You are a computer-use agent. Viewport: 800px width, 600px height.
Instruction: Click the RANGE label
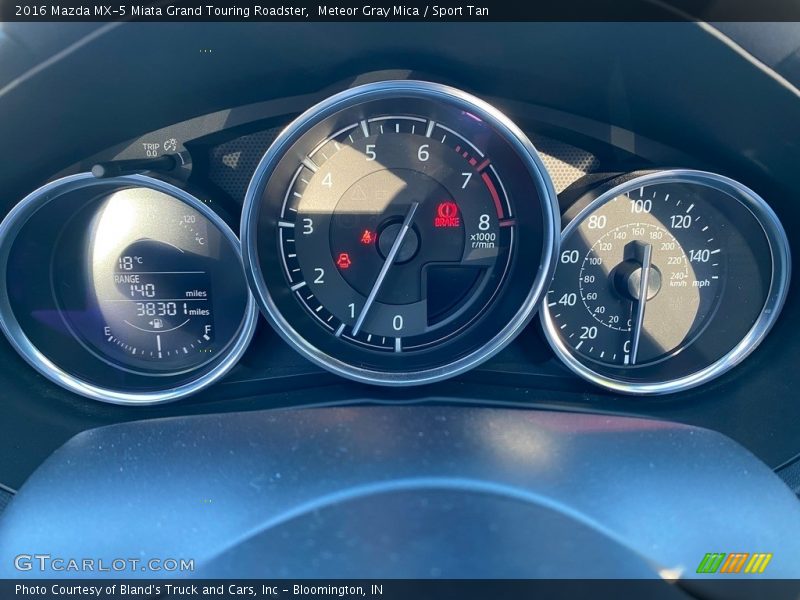pyautogui.click(x=126, y=279)
